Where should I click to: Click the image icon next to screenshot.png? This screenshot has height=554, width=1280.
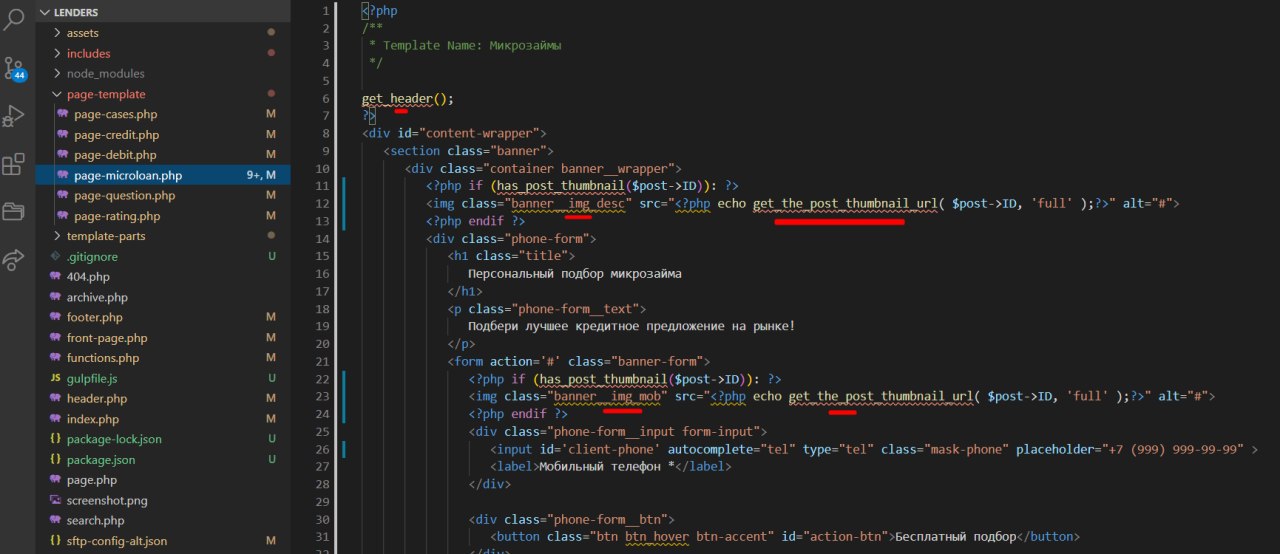point(56,500)
